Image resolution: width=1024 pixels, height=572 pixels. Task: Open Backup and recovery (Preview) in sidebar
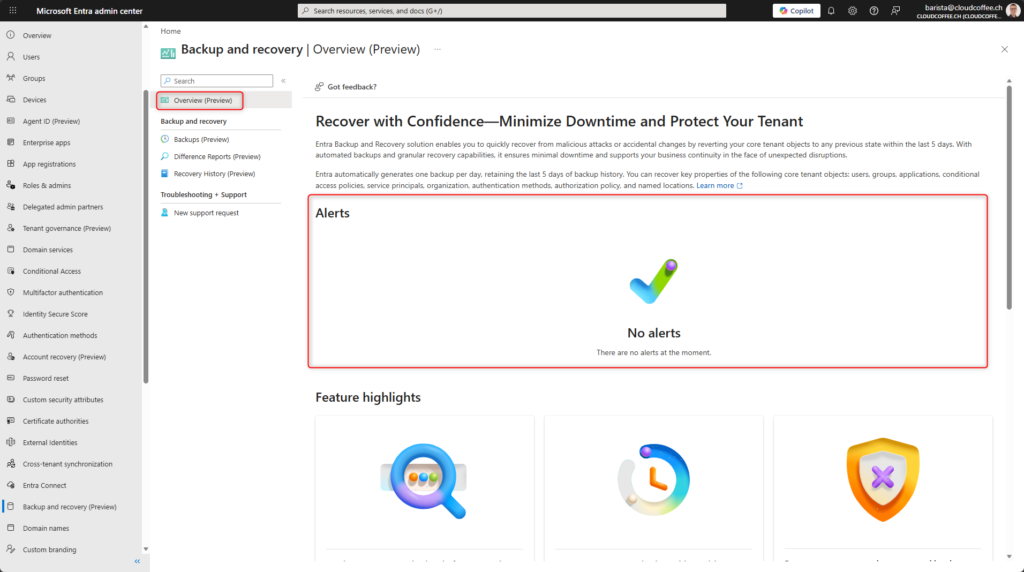coord(71,507)
